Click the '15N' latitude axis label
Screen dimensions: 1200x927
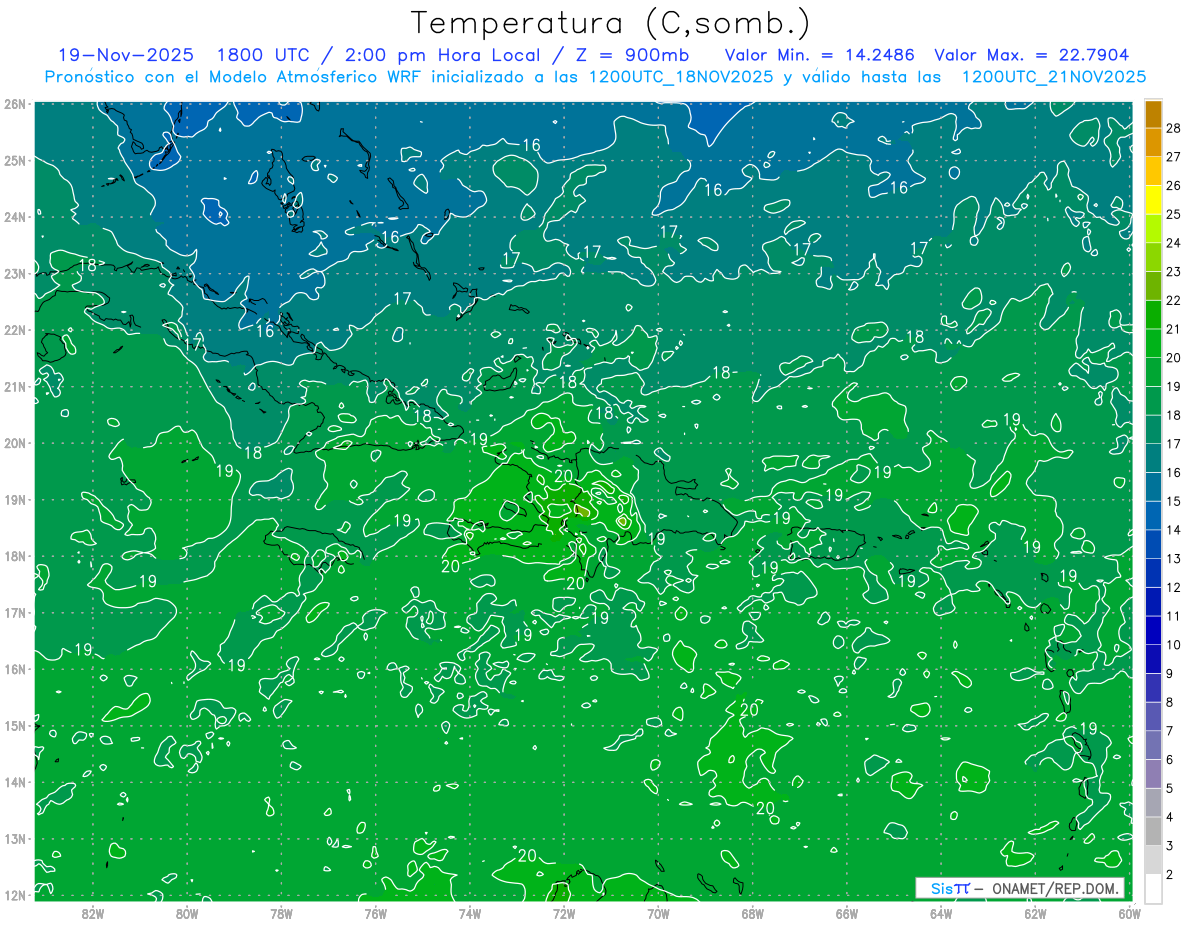tap(14, 725)
